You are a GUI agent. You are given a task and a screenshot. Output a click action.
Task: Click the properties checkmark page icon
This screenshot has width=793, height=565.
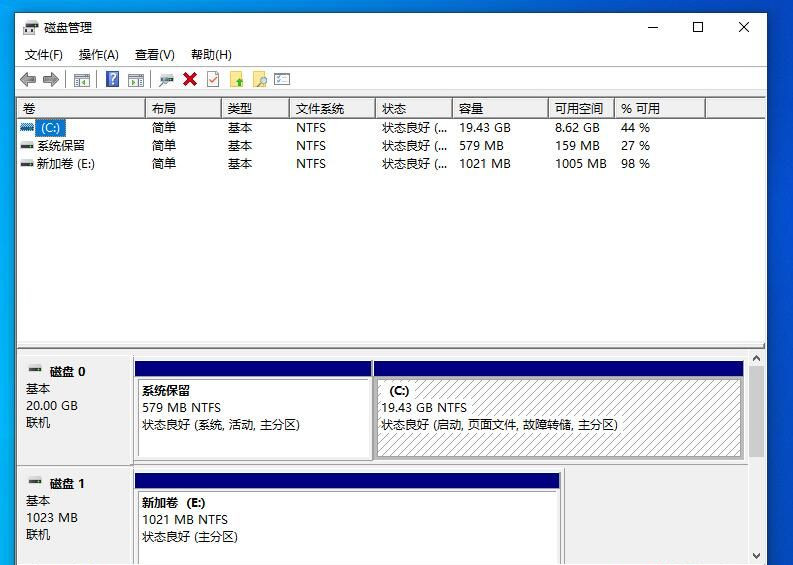(212, 80)
